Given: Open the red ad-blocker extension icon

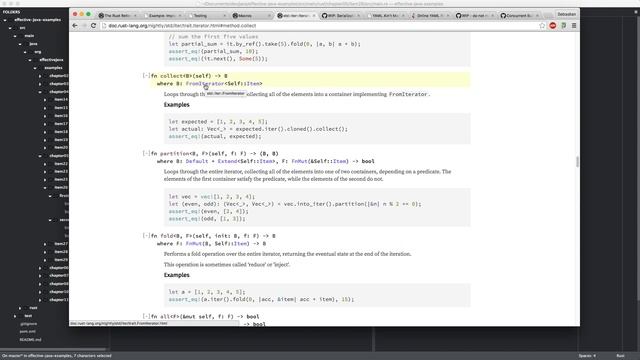Looking at the screenshot, I should [553, 25].
